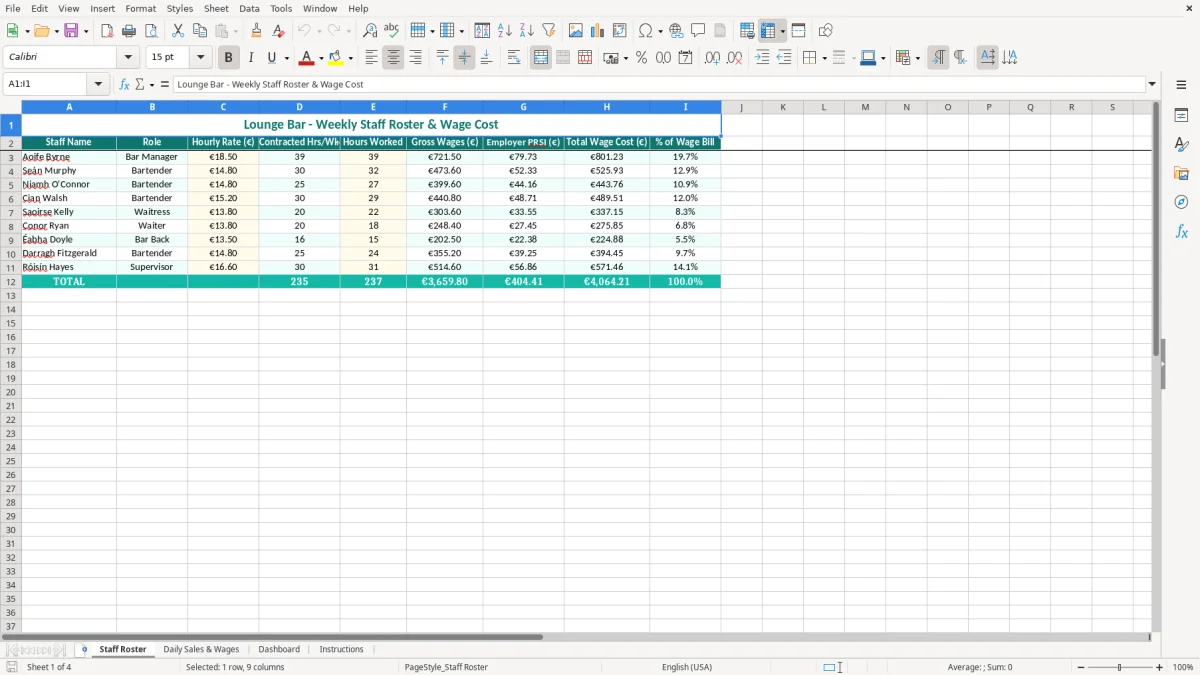Open Find & Replace icon
The image size is (1200, 675).
(x=369, y=31)
